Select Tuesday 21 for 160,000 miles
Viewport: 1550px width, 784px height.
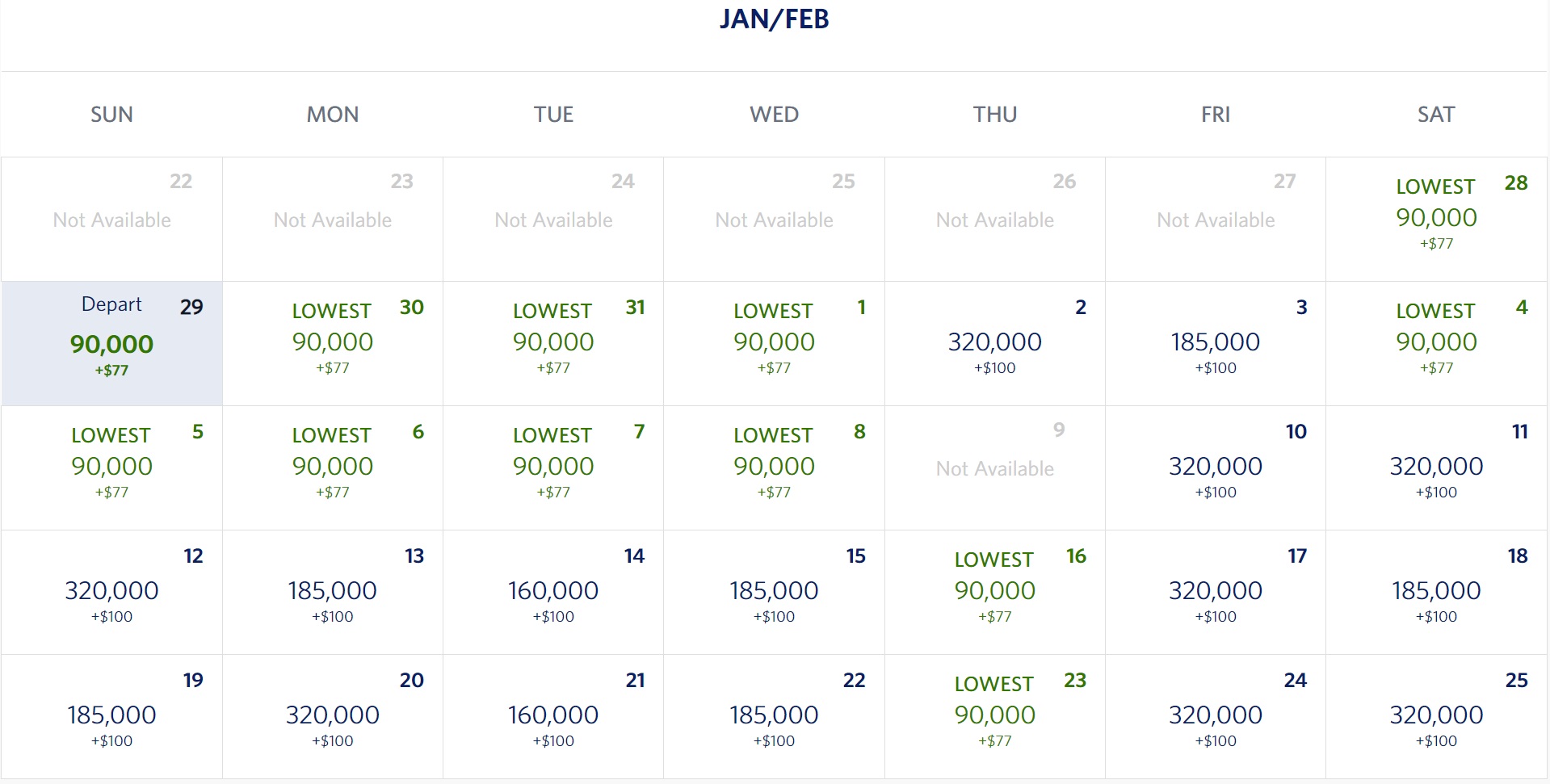(x=553, y=716)
